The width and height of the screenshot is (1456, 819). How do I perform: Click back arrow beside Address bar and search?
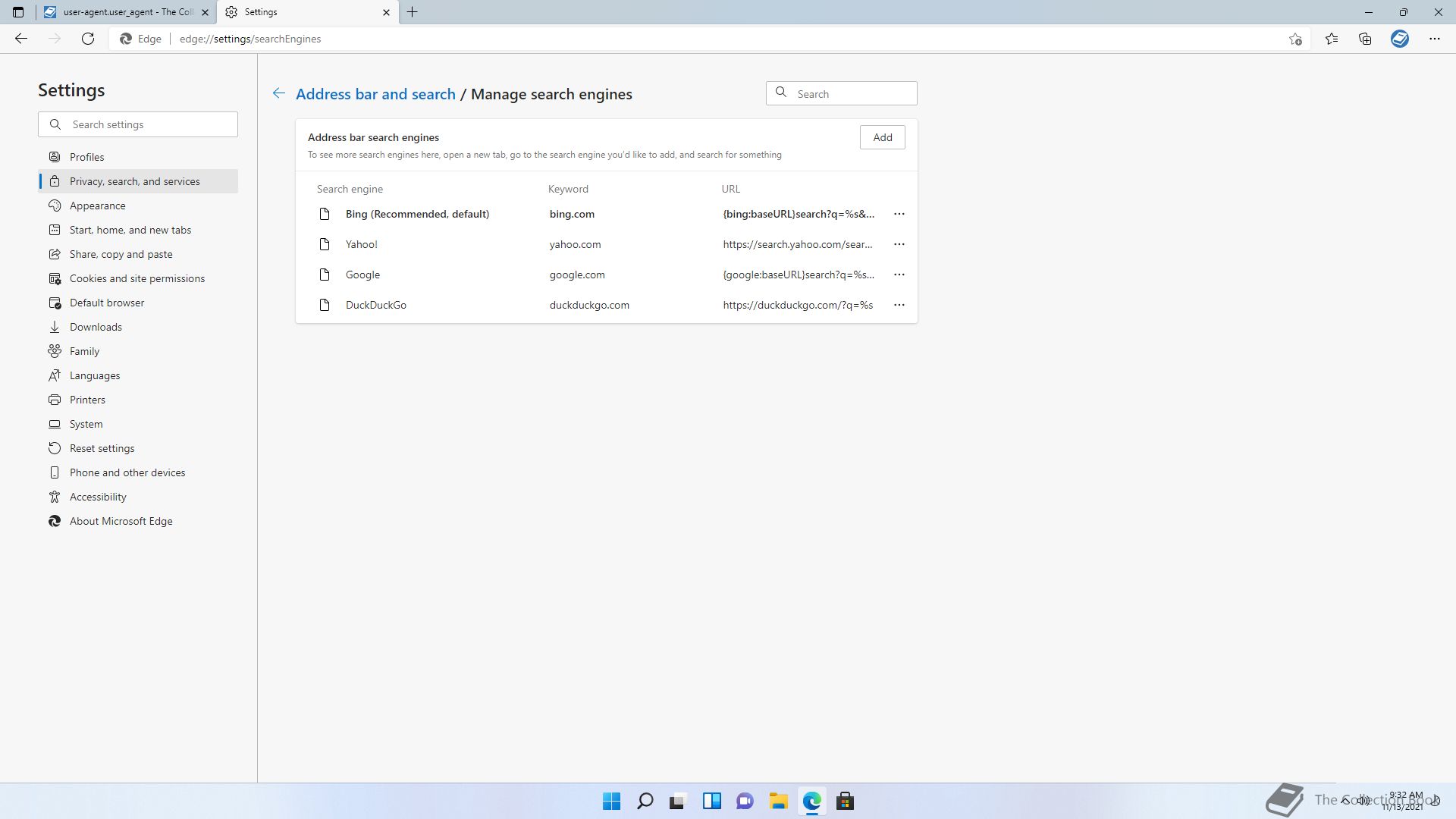(x=279, y=93)
